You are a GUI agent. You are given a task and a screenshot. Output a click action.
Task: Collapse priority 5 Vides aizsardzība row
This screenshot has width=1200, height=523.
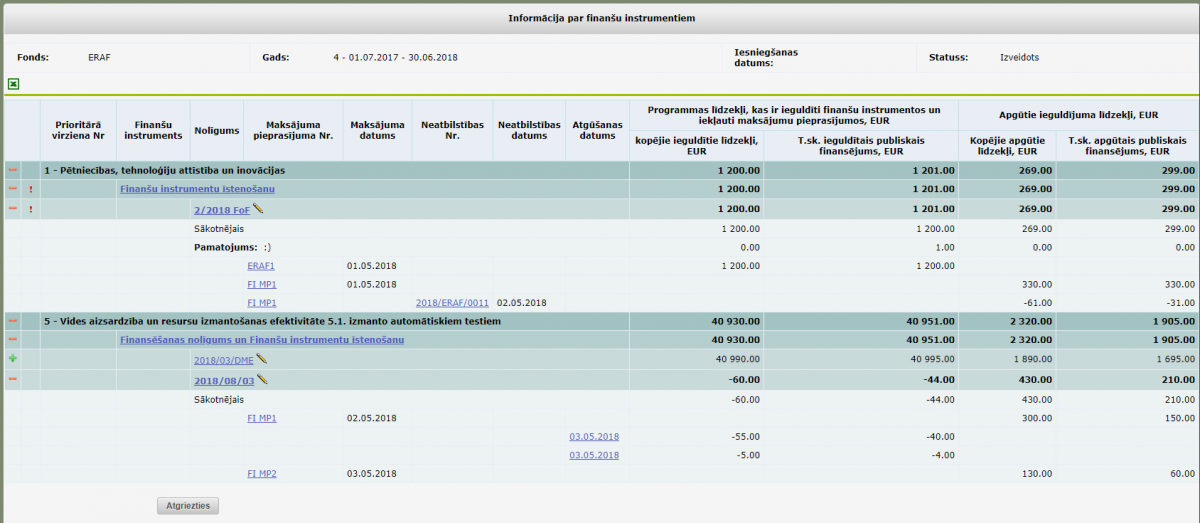(13, 321)
